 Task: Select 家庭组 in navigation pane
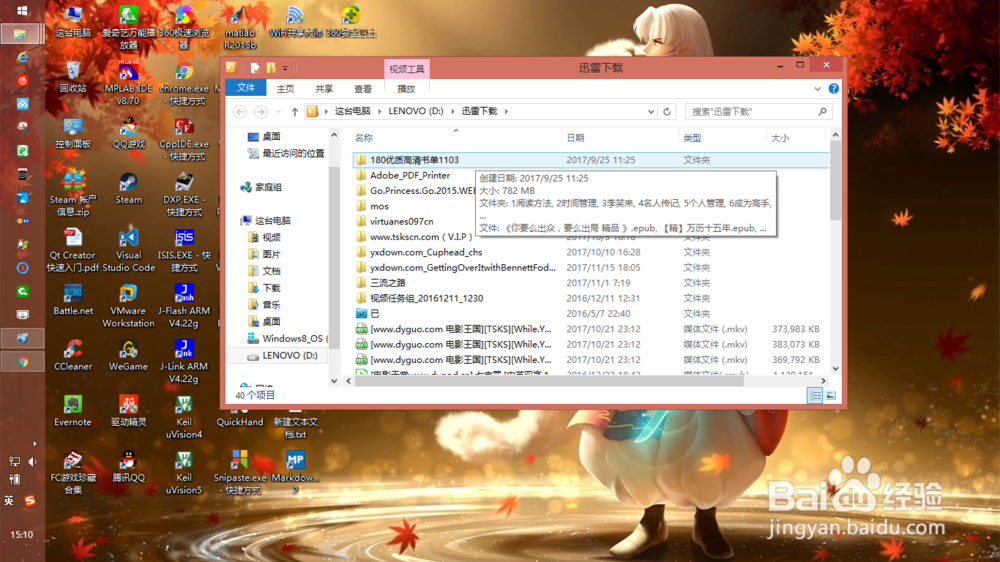pyautogui.click(x=261, y=187)
